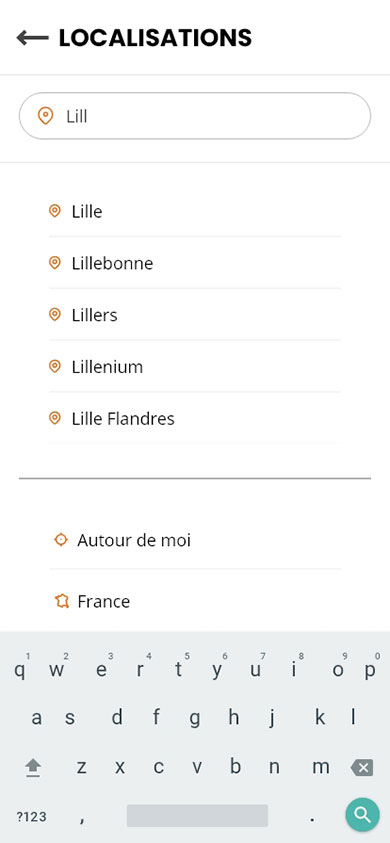This screenshot has height=843, width=390.
Task: Tap the comma key on keyboard
Action: [x=82, y=817]
